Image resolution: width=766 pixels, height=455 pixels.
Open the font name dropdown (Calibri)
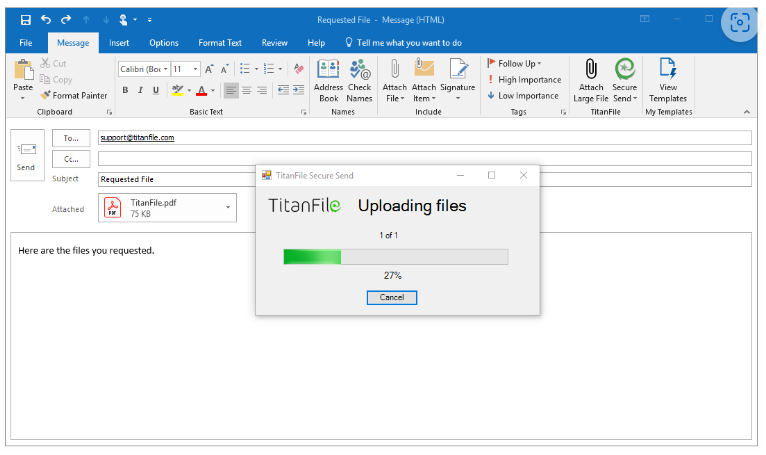(x=166, y=69)
